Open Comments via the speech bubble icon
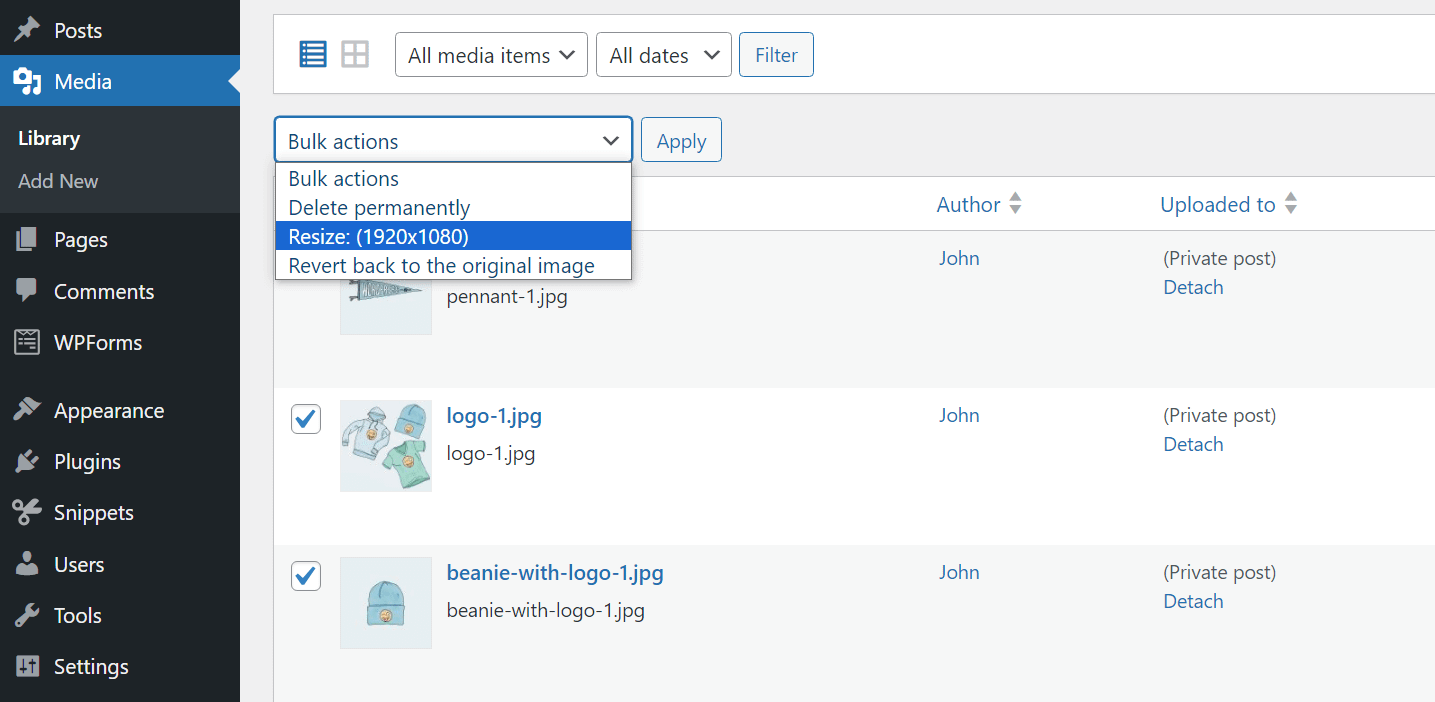 pos(27,291)
